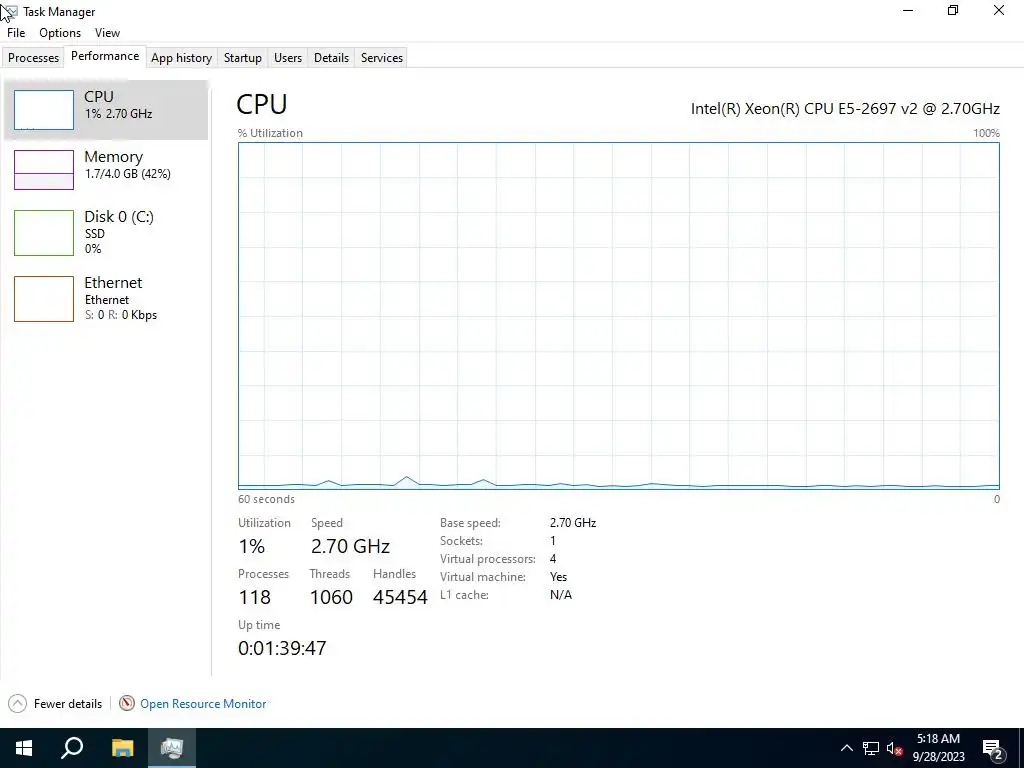Click the L1 cache N/A value

(561, 595)
